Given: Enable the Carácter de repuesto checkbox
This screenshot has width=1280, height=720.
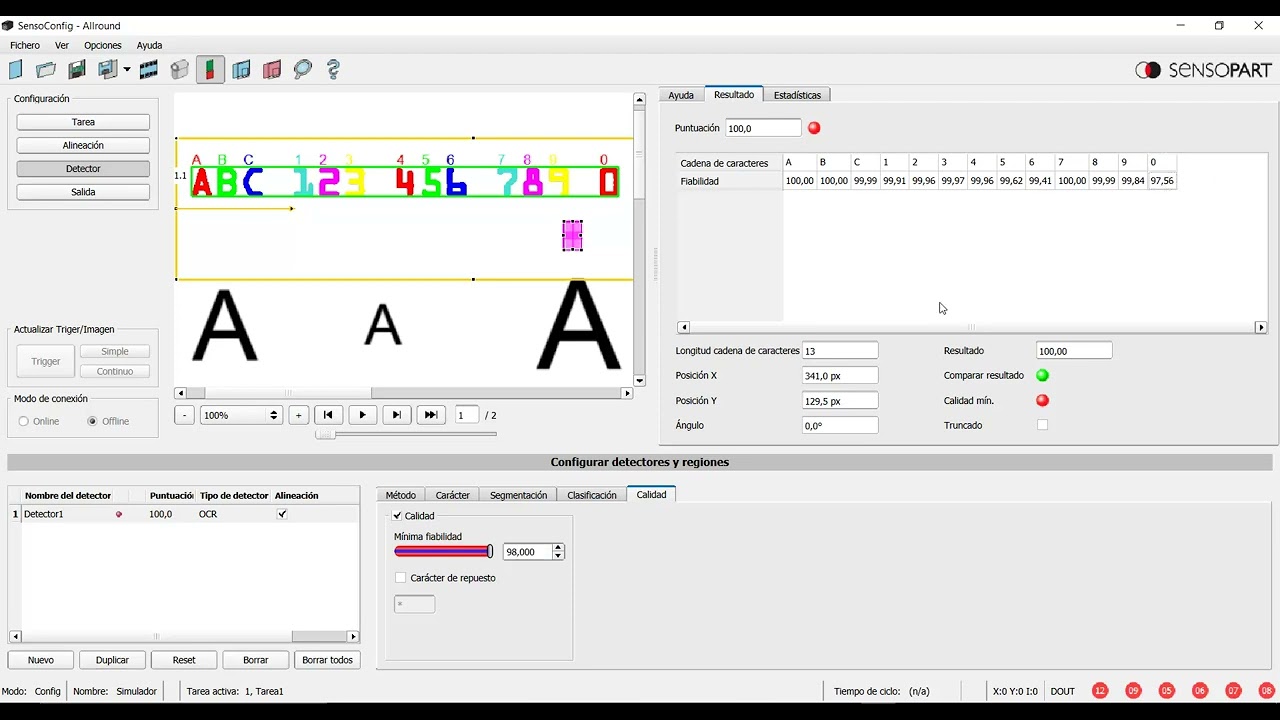Looking at the screenshot, I should [x=400, y=578].
